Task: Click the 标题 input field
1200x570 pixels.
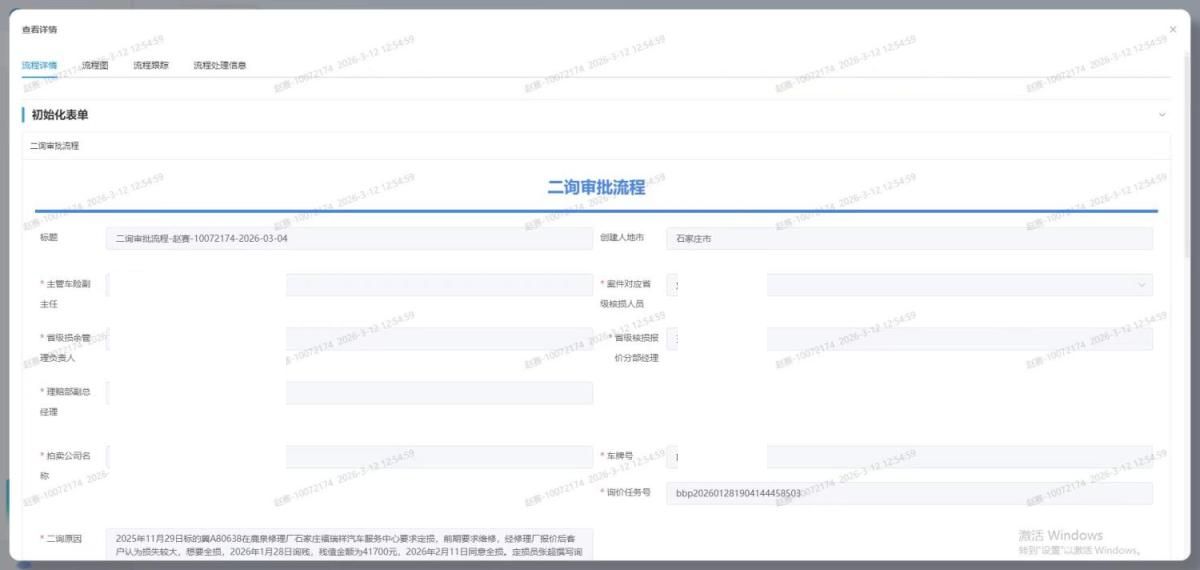Action: pyautogui.click(x=349, y=239)
